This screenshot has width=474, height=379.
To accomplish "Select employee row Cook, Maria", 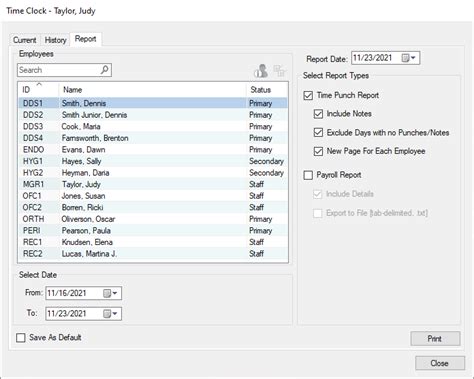I will click(153, 127).
